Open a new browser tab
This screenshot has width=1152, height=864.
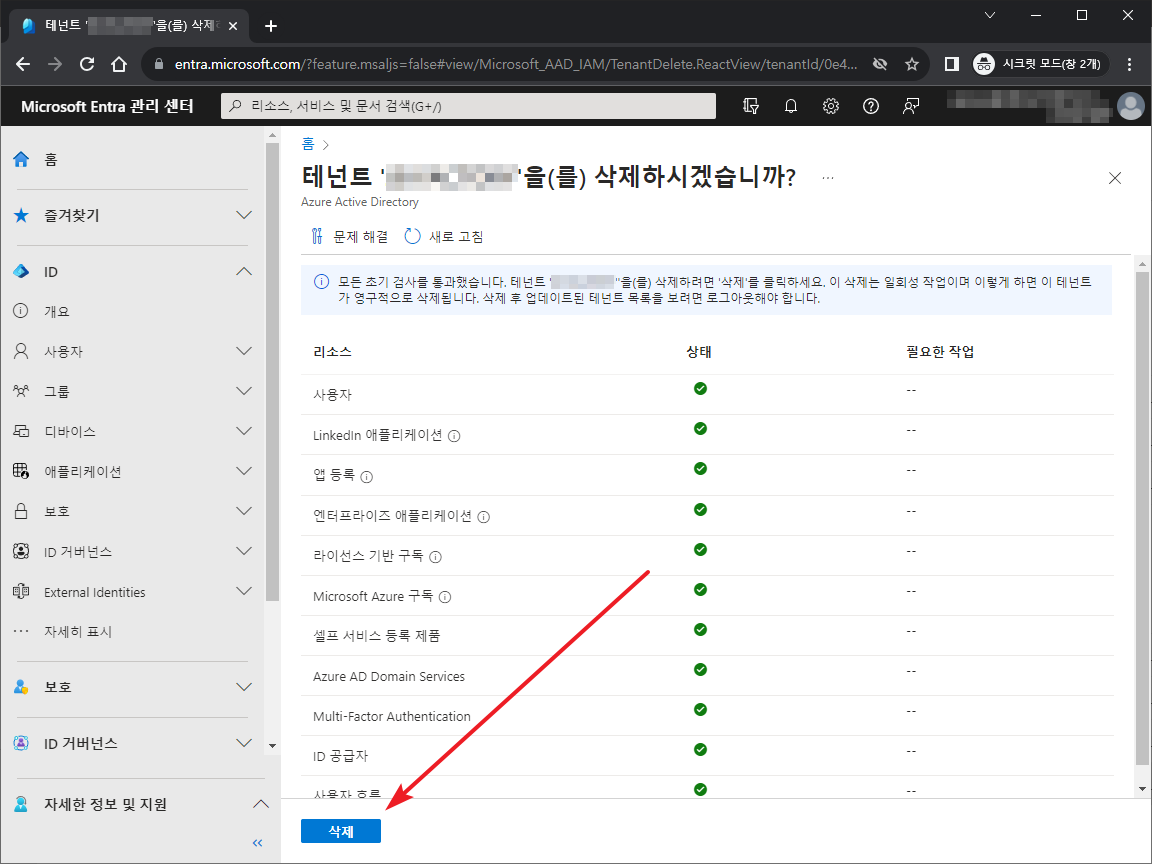[271, 26]
